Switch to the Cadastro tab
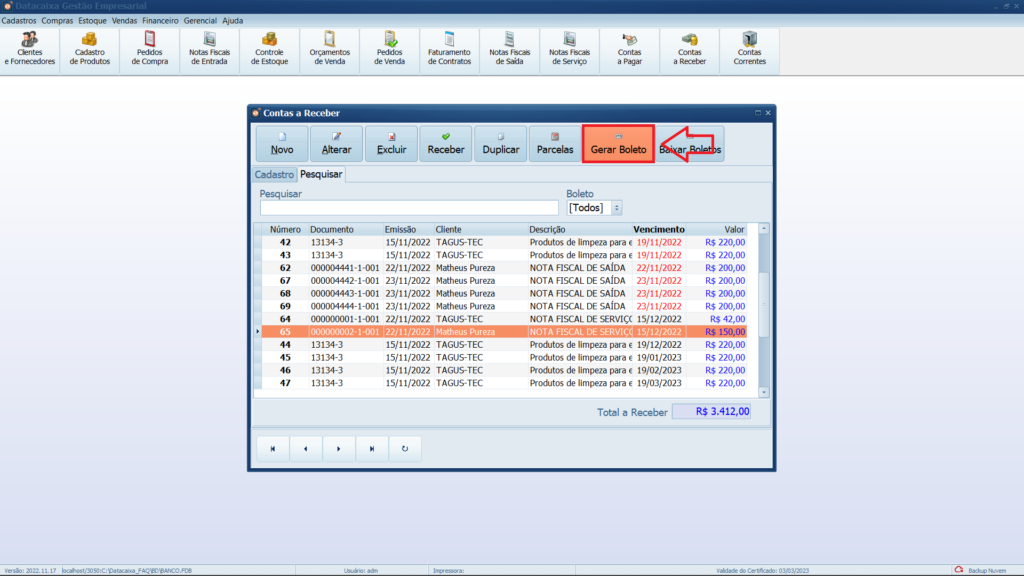Viewport: 1024px width, 576px height. [274, 174]
